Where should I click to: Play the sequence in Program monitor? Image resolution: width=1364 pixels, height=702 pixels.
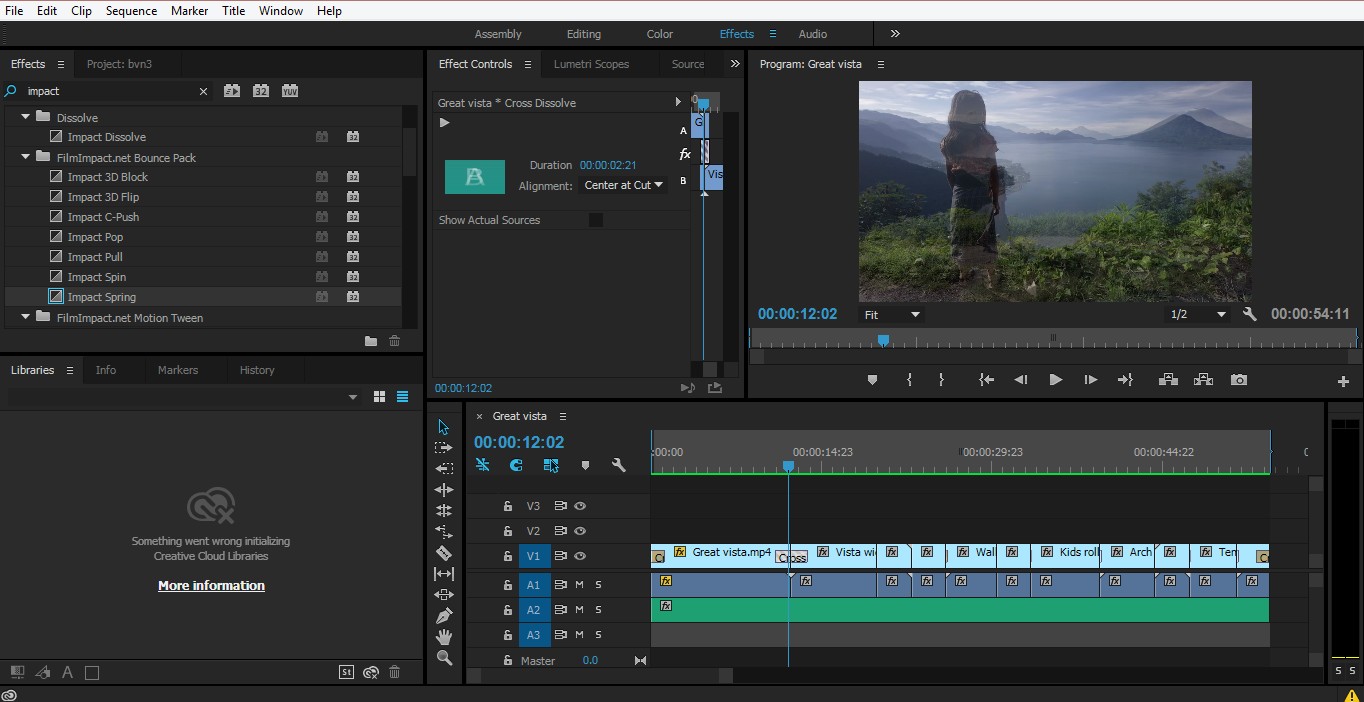click(x=1055, y=380)
